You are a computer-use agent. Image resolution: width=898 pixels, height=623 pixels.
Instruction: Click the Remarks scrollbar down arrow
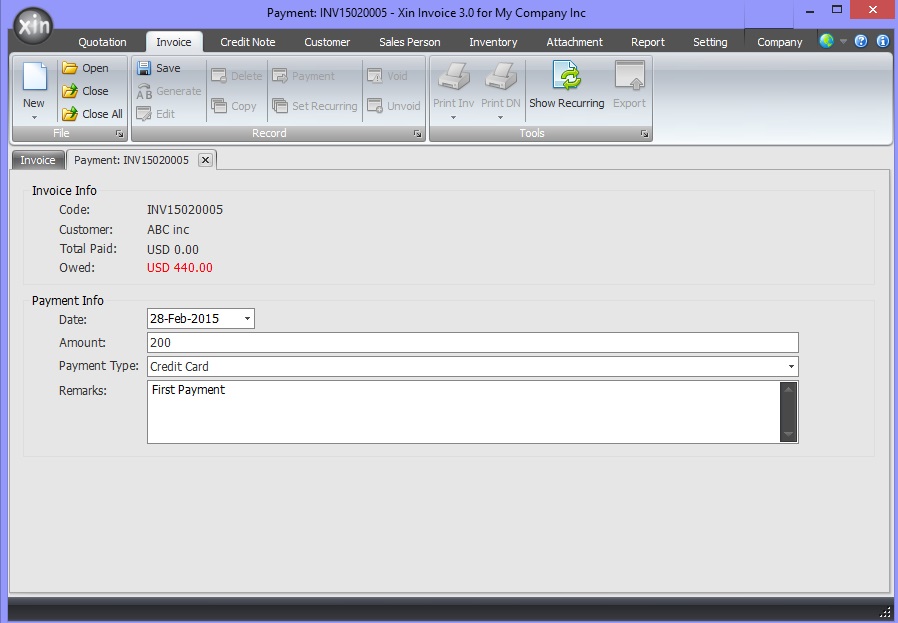coord(789,434)
